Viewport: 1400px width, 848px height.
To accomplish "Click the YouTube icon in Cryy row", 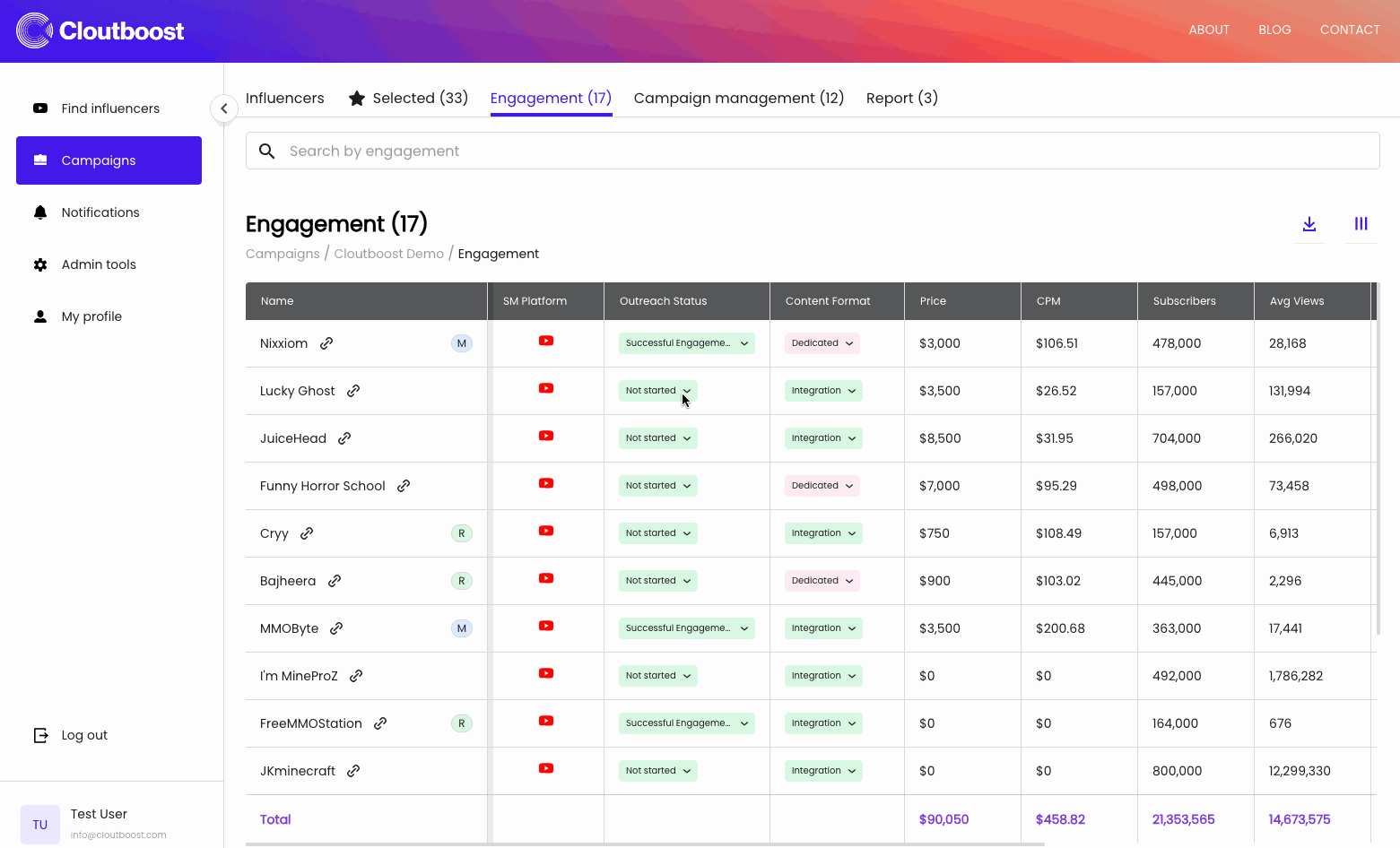I will pos(546,531).
